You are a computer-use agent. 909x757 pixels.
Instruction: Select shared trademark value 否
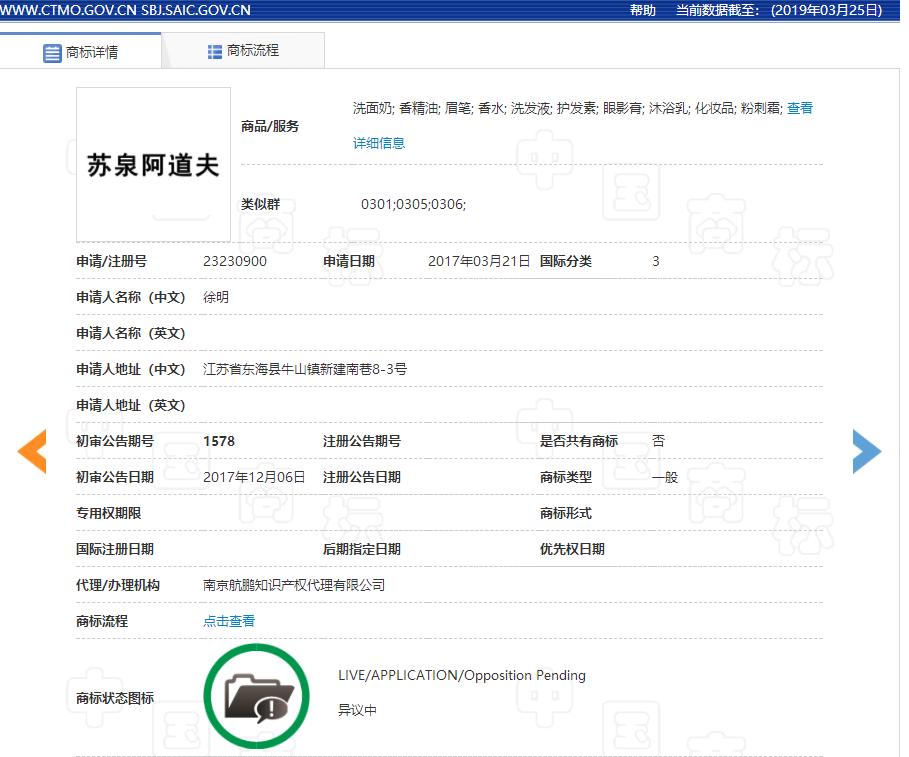[x=659, y=441]
